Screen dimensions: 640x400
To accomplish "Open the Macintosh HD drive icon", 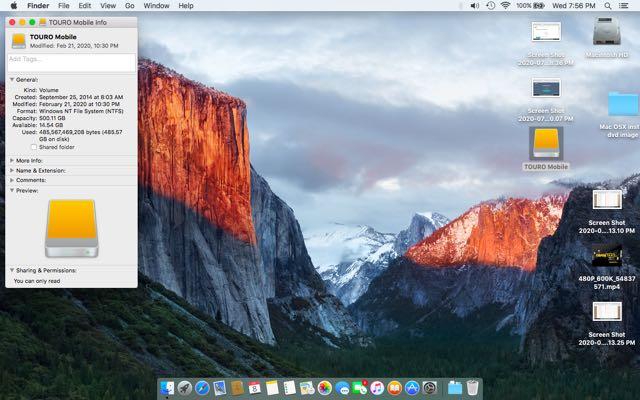I will pos(606,32).
